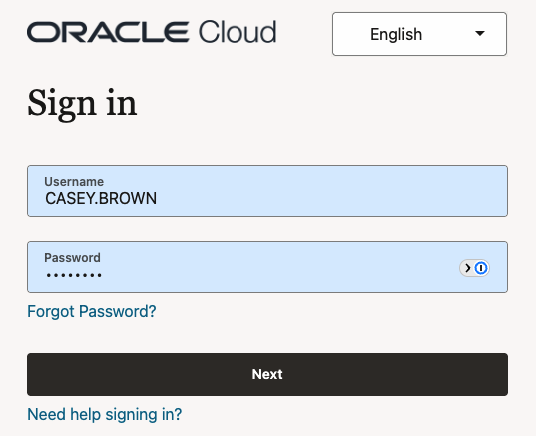Click the Username field label
The height and width of the screenshot is (436, 536).
click(x=74, y=182)
